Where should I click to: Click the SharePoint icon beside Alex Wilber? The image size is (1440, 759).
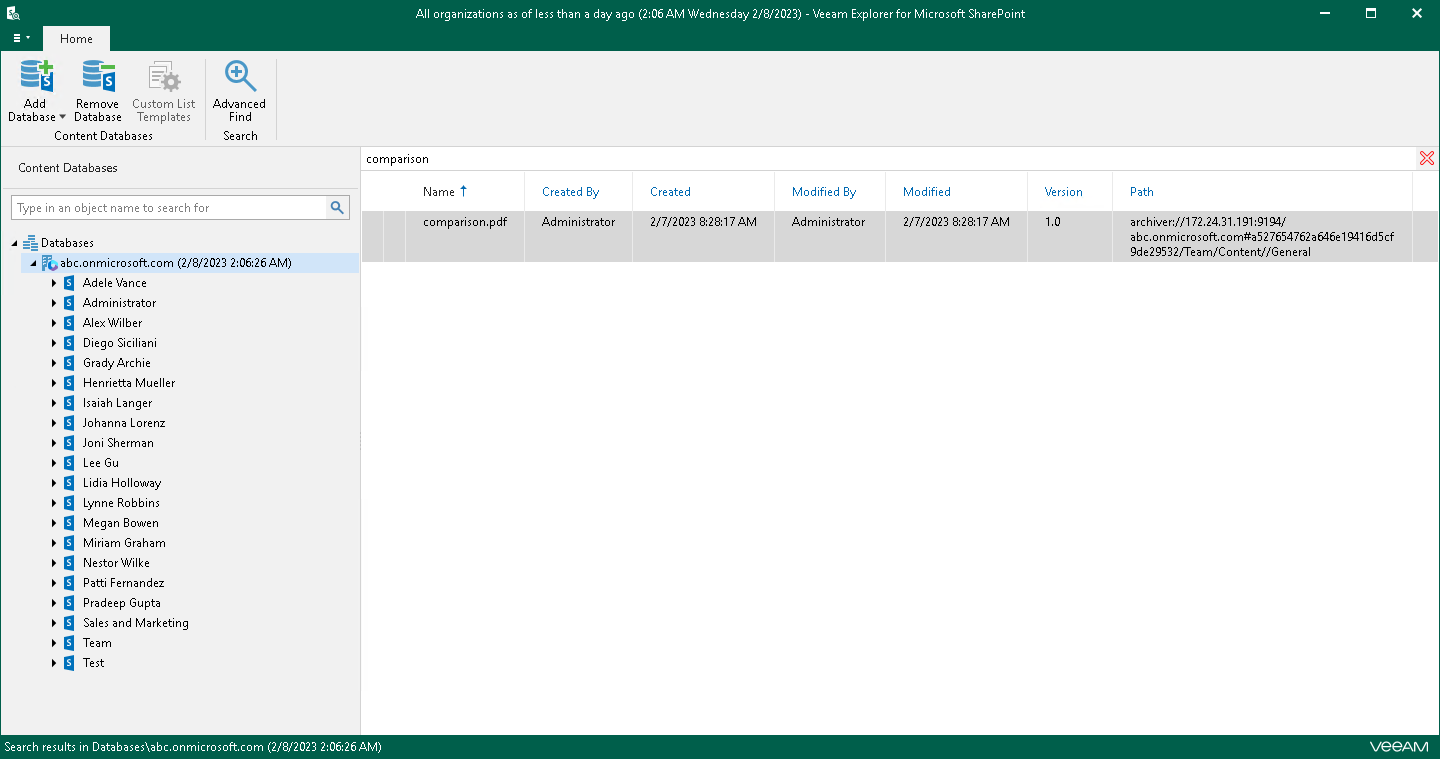tap(69, 323)
